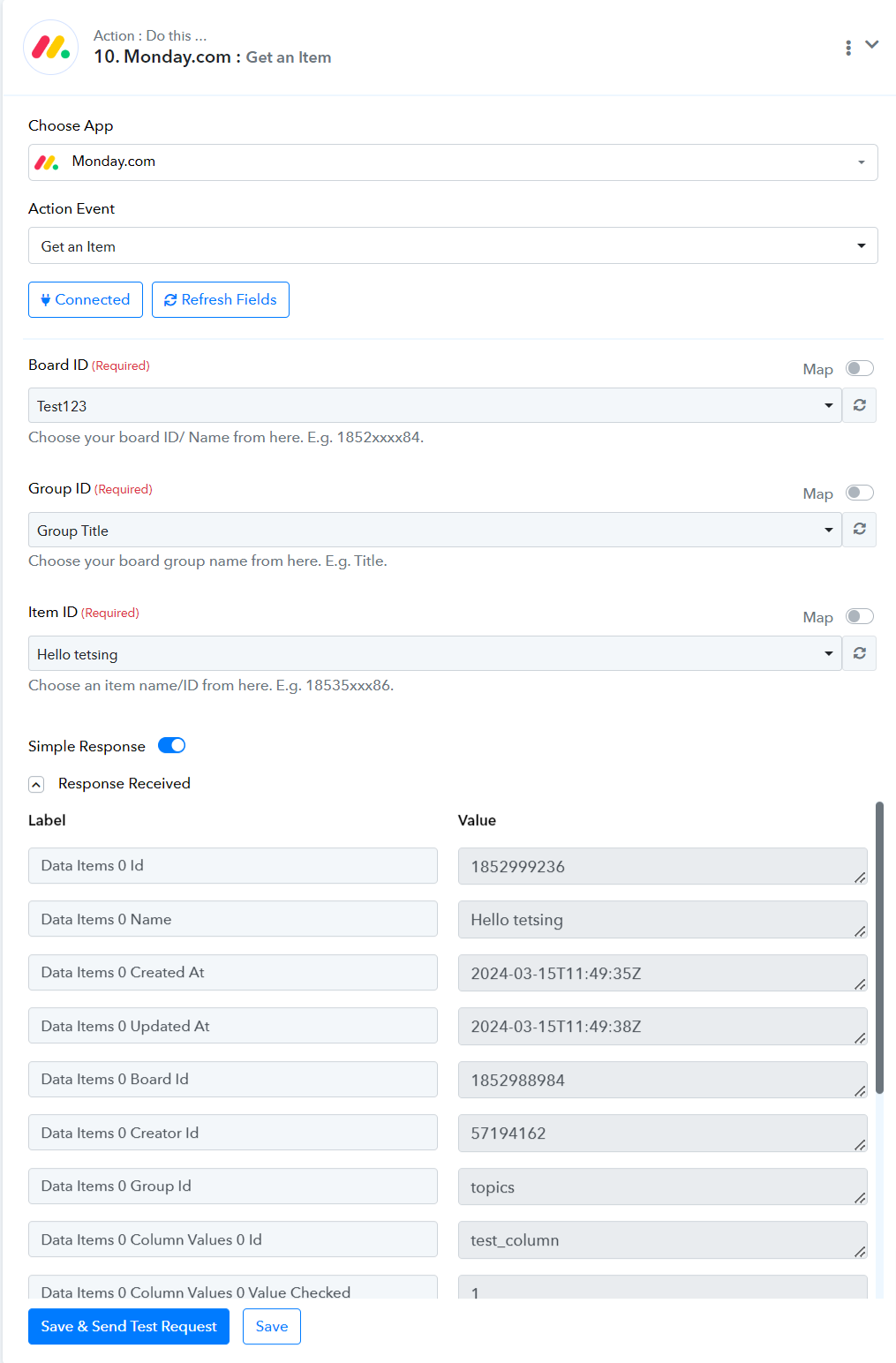Click the sync icon on Refresh Fields
Image resolution: width=896 pixels, height=1363 pixels.
[x=170, y=300]
